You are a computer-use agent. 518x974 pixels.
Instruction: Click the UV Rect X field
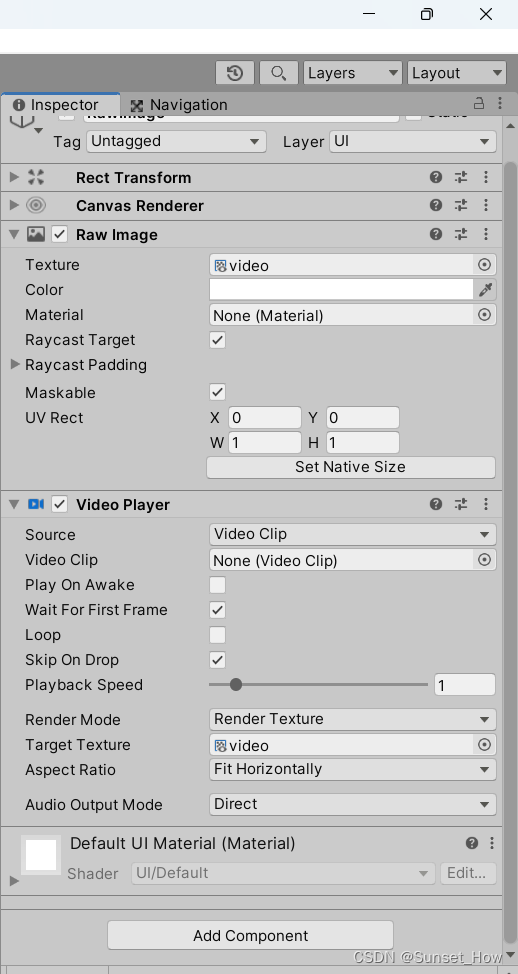(265, 417)
